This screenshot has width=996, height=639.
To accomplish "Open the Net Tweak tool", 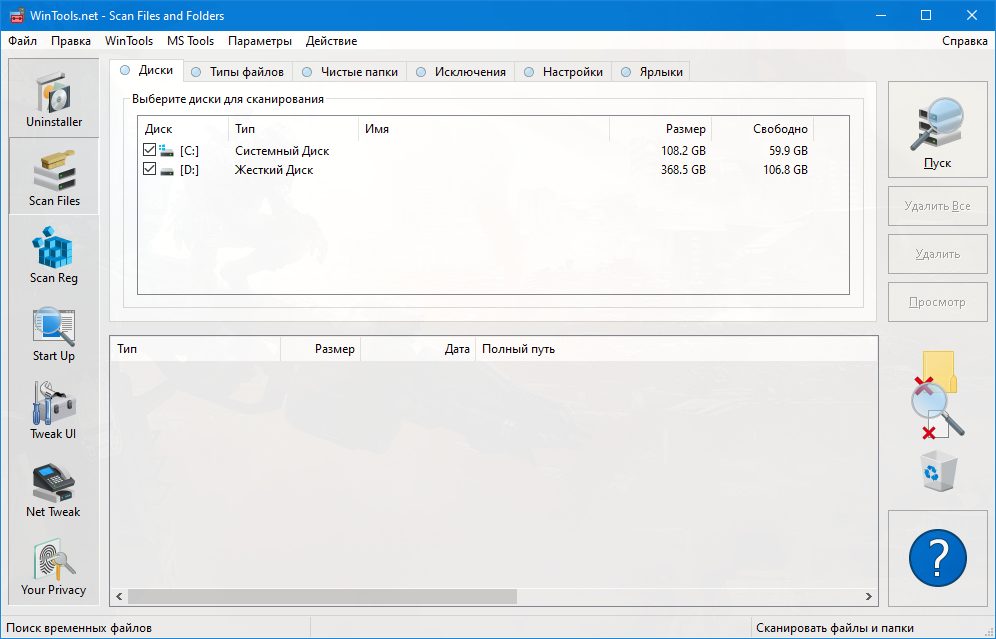I will (54, 489).
